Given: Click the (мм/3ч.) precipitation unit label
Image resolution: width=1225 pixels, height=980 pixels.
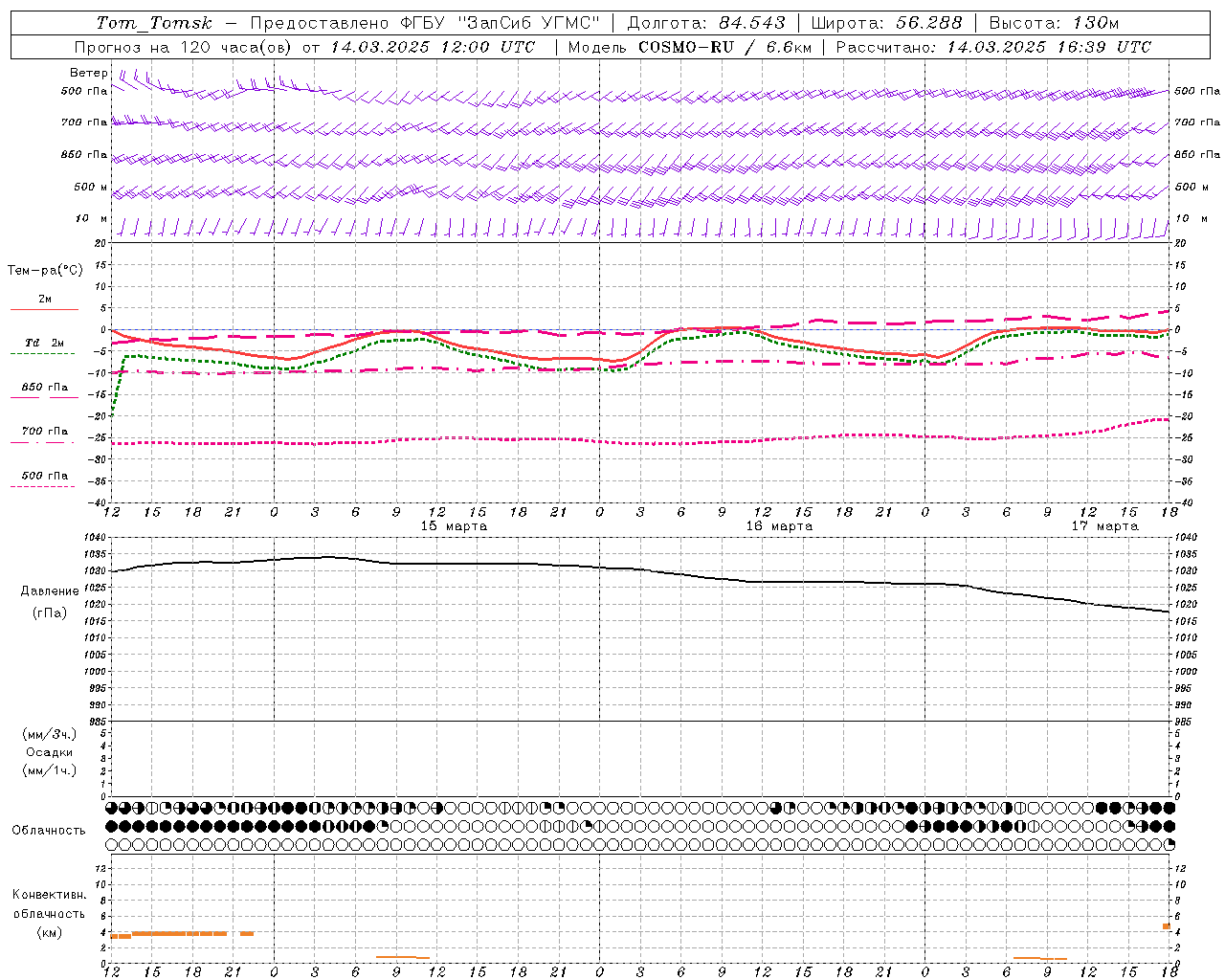Looking at the screenshot, I should (50, 734).
